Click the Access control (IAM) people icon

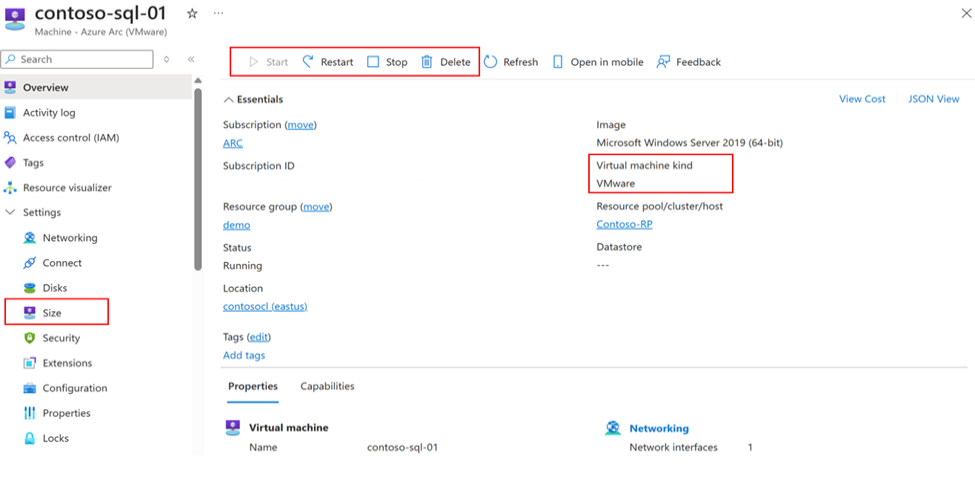tap(10, 137)
